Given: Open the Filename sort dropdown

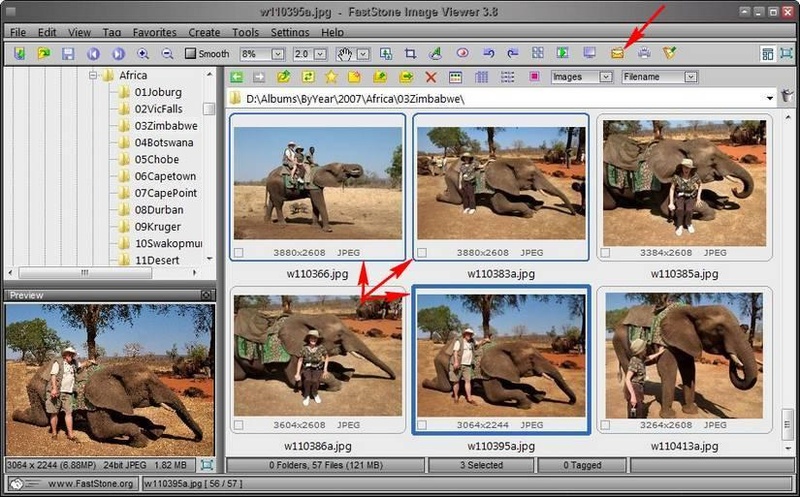Looking at the screenshot, I should click(x=690, y=77).
